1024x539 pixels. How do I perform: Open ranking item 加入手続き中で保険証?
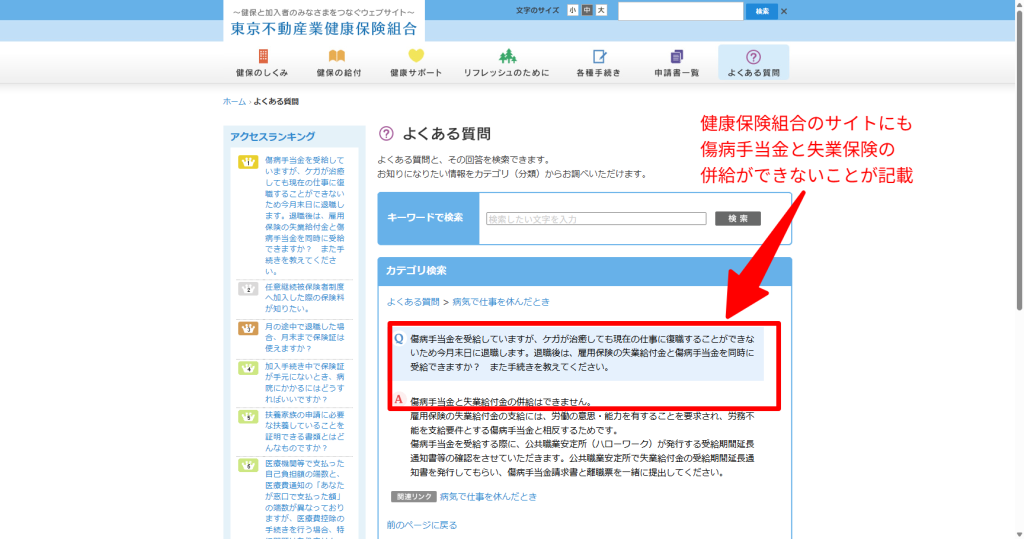(x=305, y=383)
